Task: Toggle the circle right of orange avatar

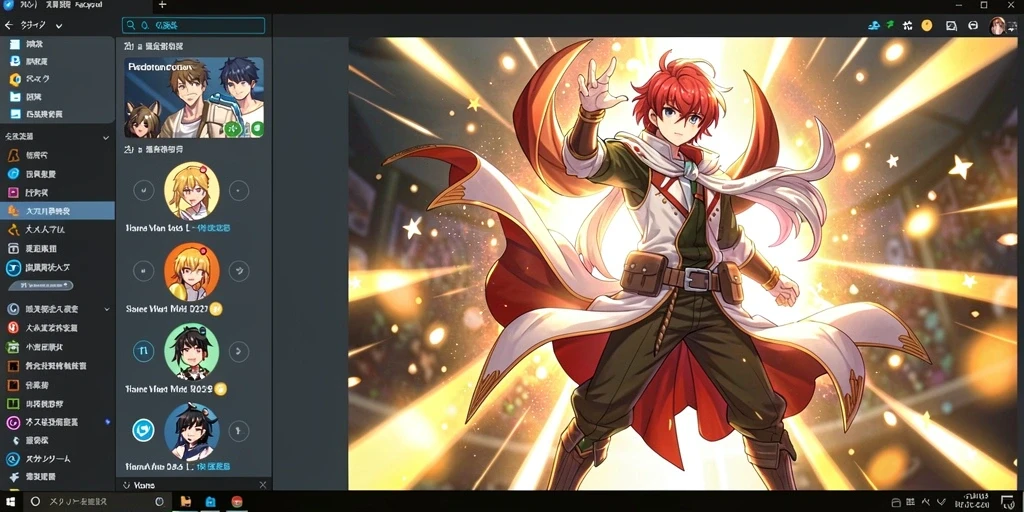Action: [x=239, y=270]
